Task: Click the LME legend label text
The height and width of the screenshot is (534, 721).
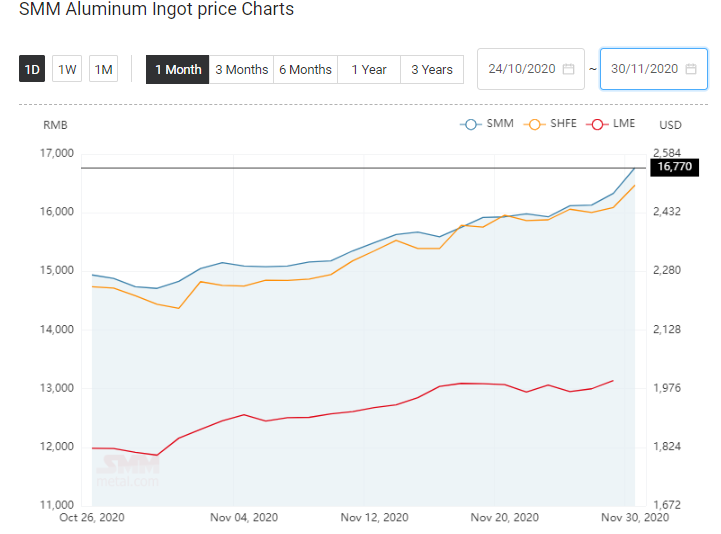Action: point(624,123)
